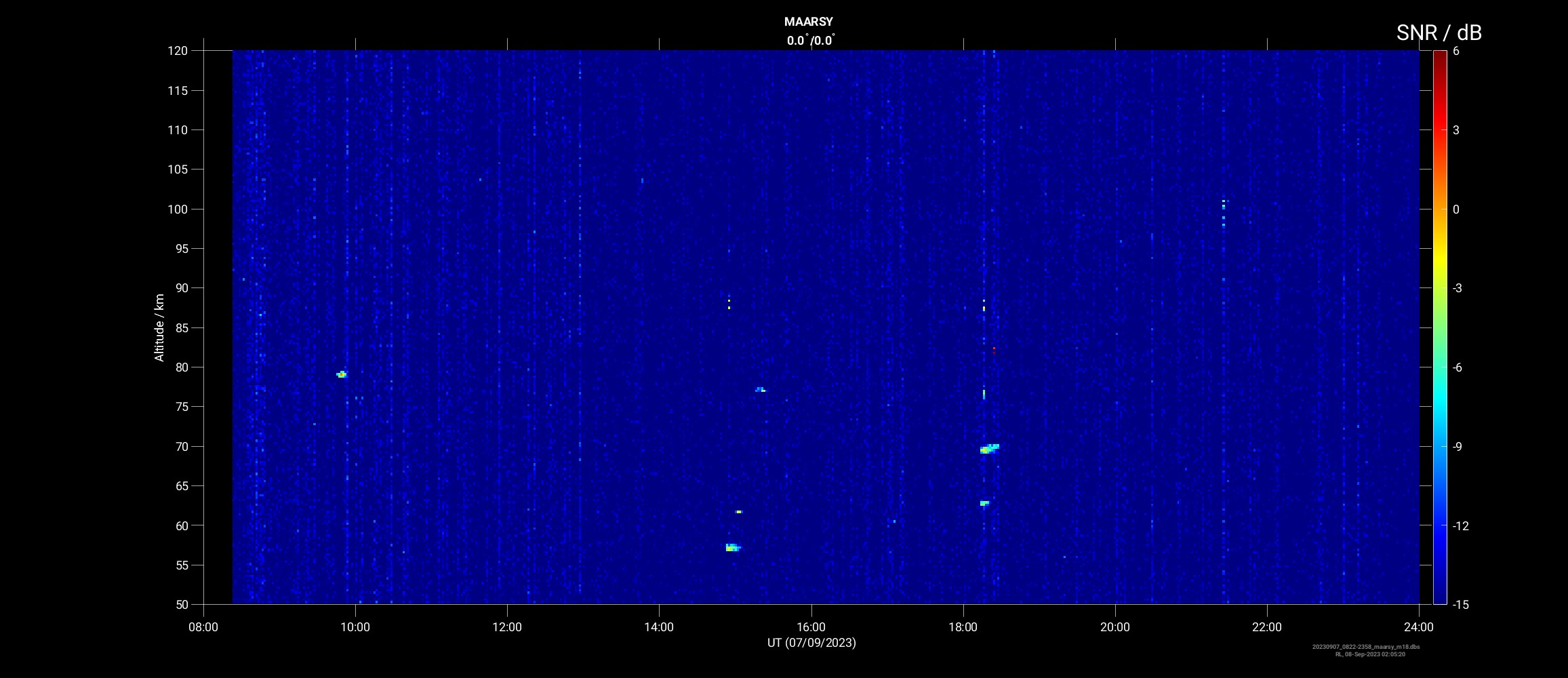Click the echo at 57 km near 15:00
This screenshot has width=1568, height=678.
click(x=733, y=547)
